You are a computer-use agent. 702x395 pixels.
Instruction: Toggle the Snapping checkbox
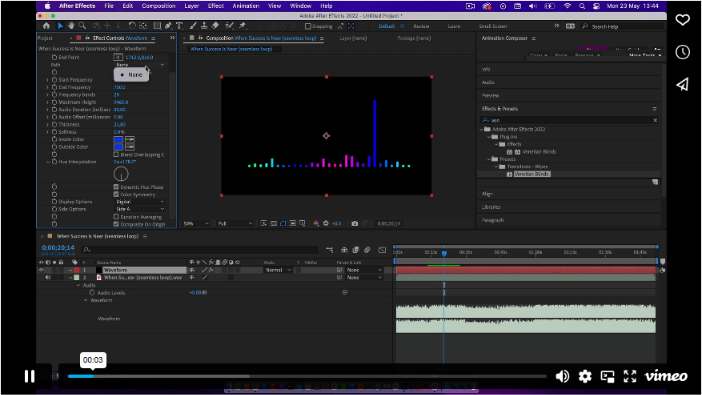[308, 26]
